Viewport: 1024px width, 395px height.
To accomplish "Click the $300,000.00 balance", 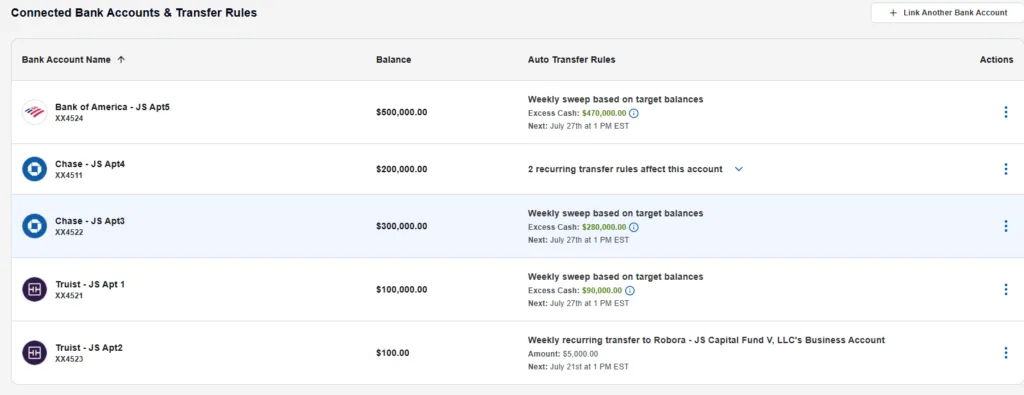I will [x=402, y=226].
